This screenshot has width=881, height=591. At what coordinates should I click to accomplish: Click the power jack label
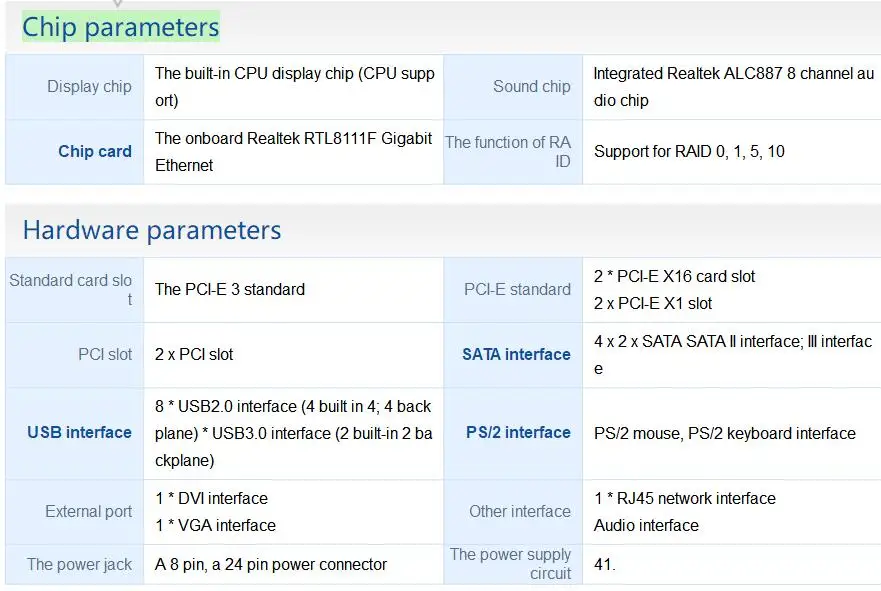pyautogui.click(x=79, y=565)
